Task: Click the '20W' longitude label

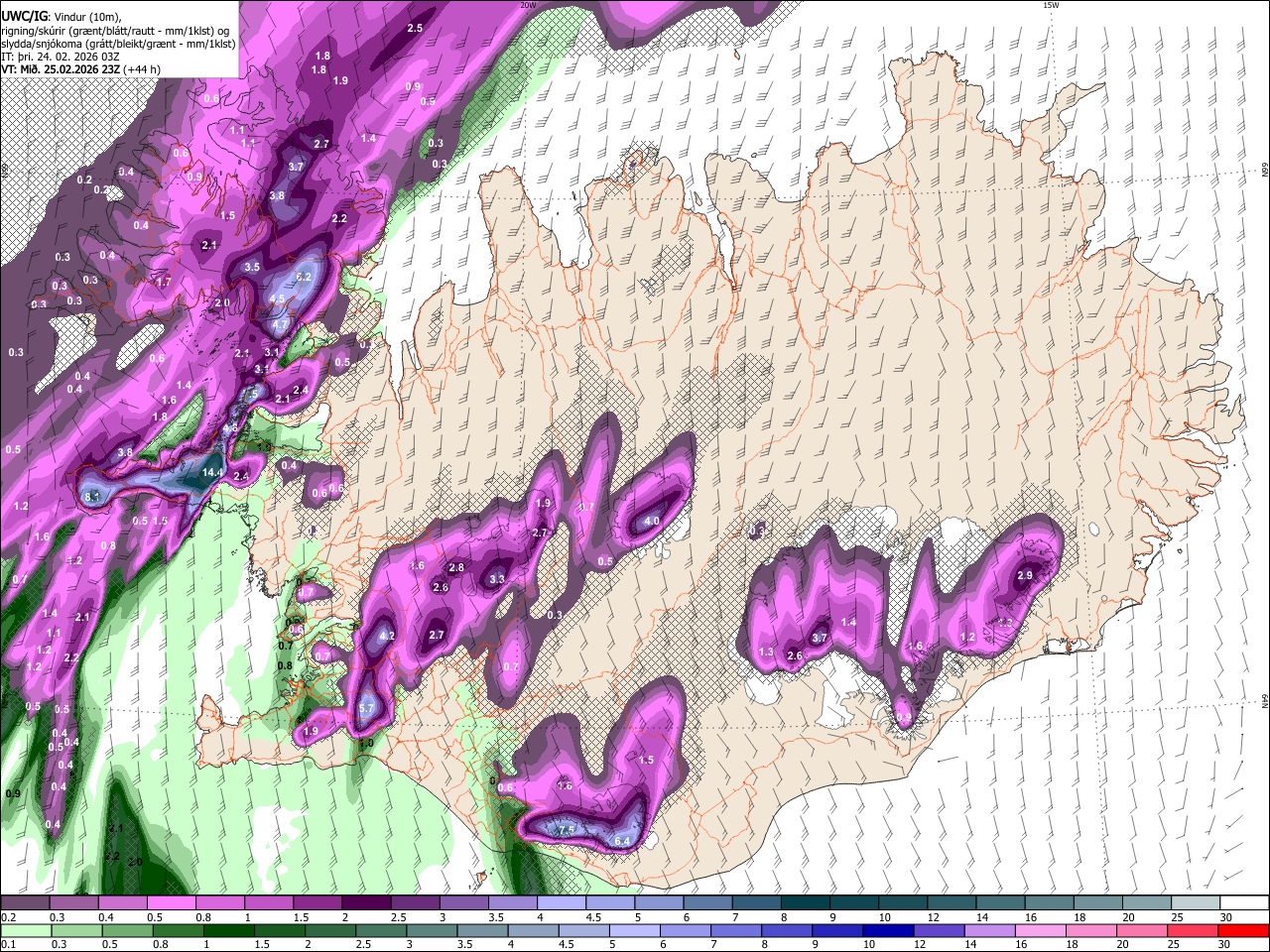Action: tap(527, 5)
